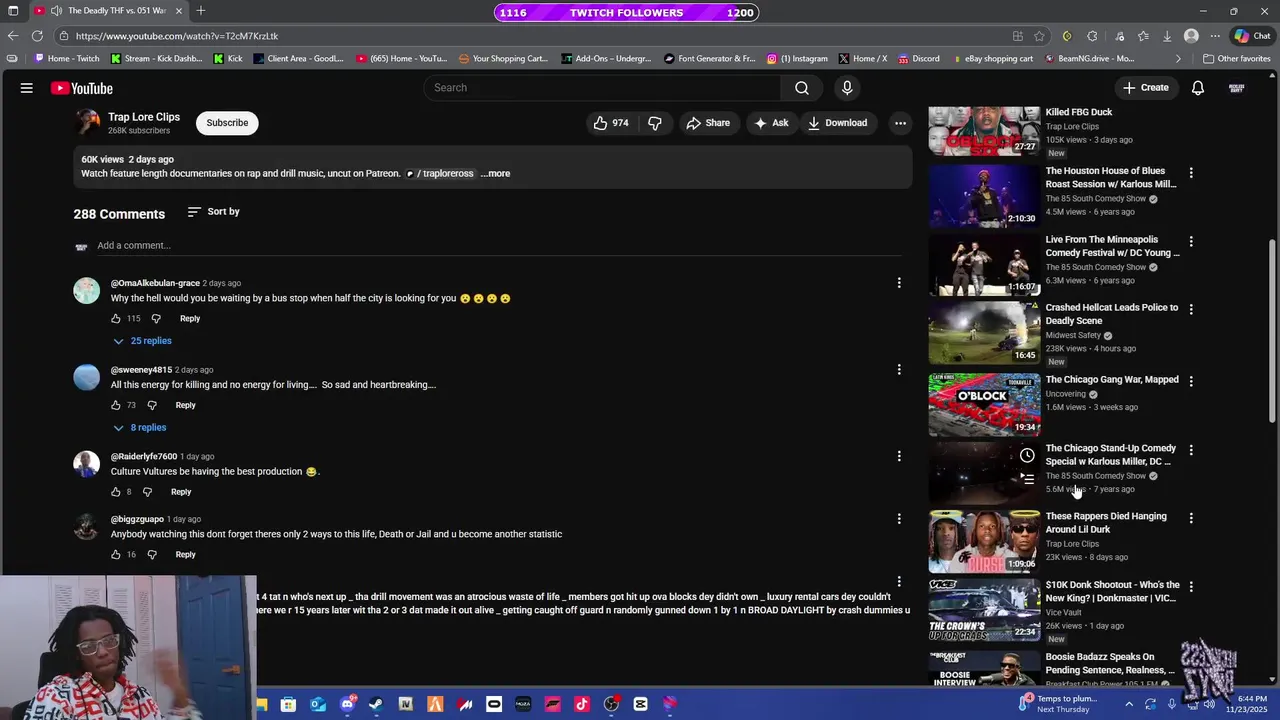Like the @sweeney4815 comment
This screenshot has width=1280, height=720.
point(116,406)
